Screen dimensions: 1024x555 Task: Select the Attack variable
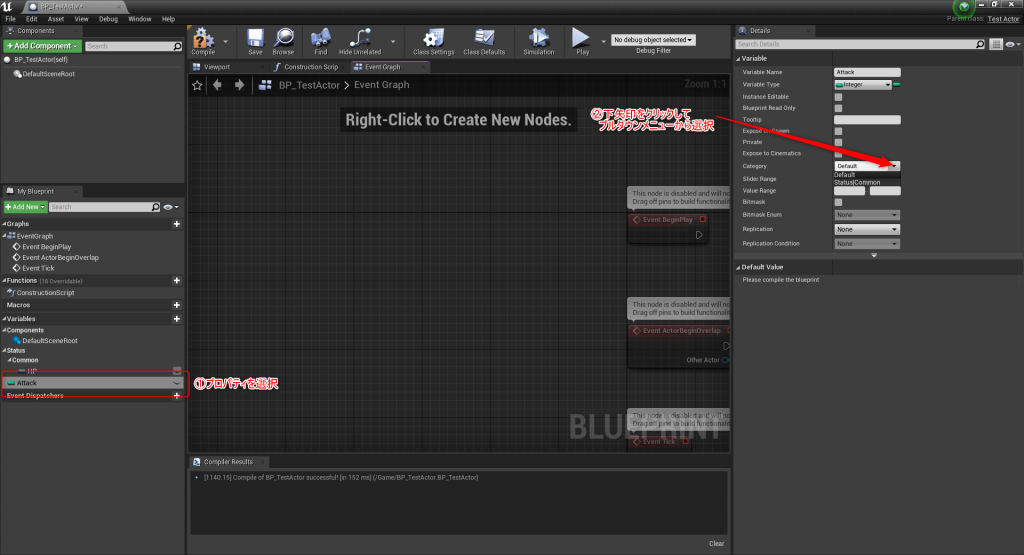[x=93, y=383]
